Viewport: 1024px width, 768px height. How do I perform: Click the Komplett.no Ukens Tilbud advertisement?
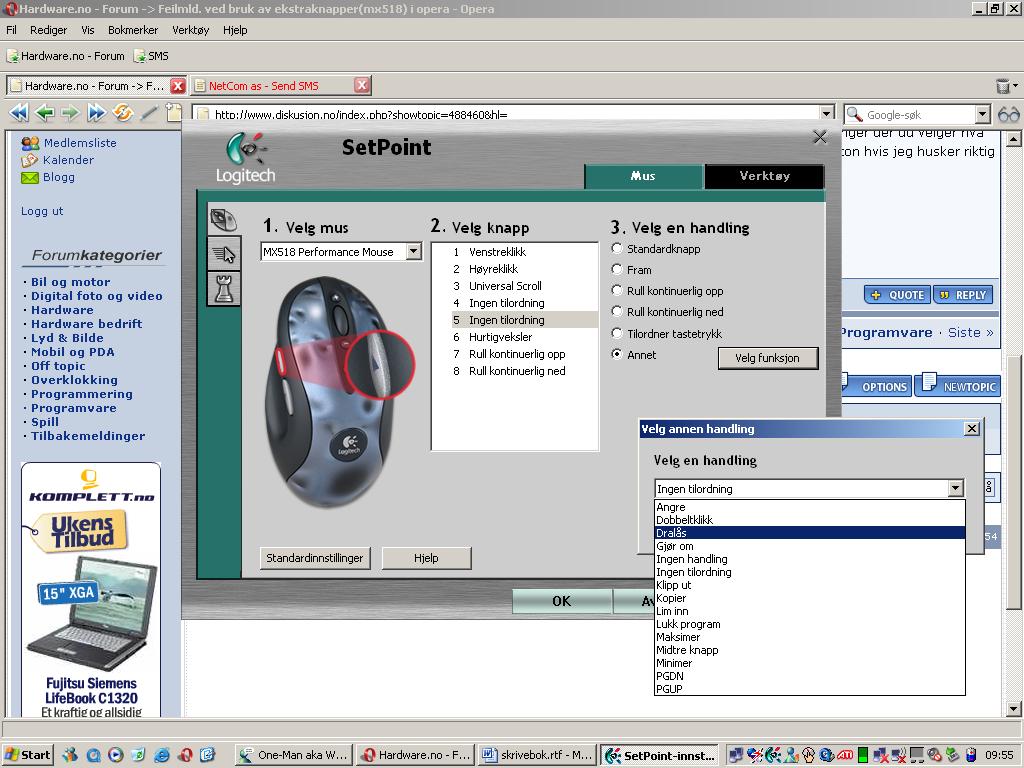click(x=91, y=589)
